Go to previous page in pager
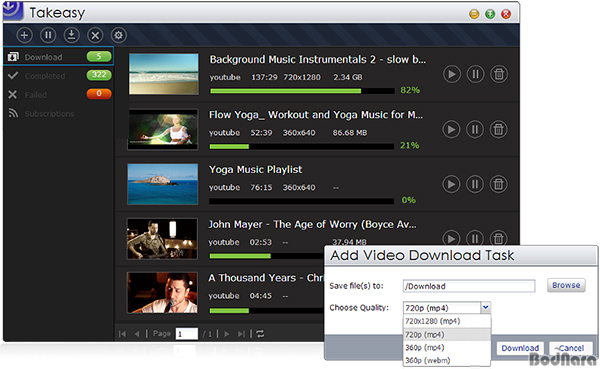The height and width of the screenshot is (369, 600). pyautogui.click(x=137, y=334)
